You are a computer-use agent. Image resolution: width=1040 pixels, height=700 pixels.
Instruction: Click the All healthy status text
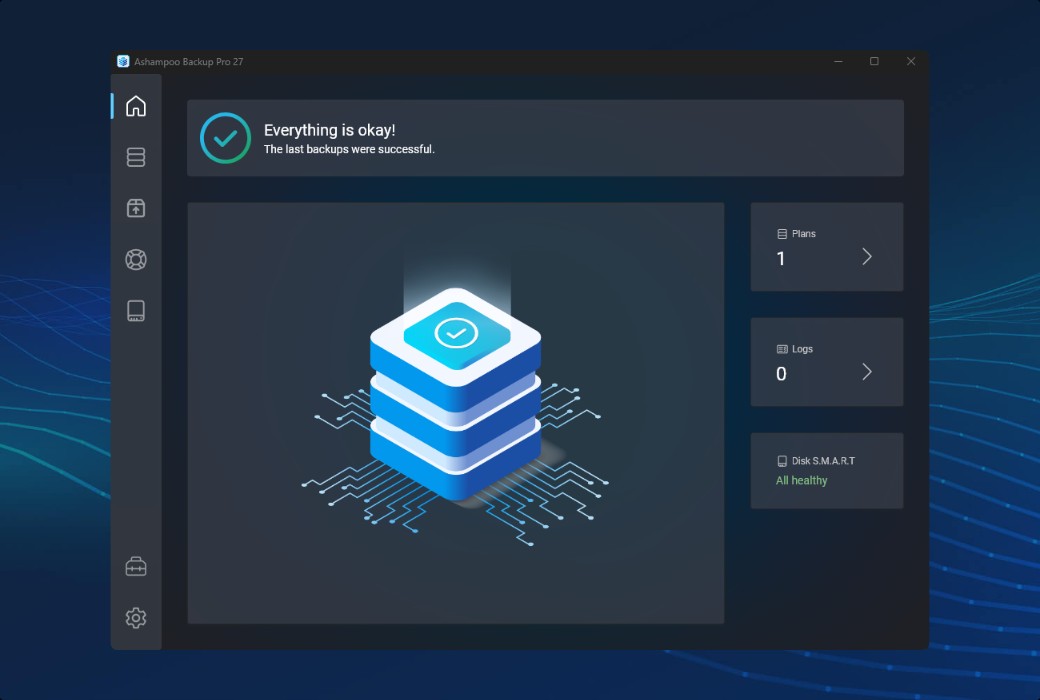tap(800, 480)
